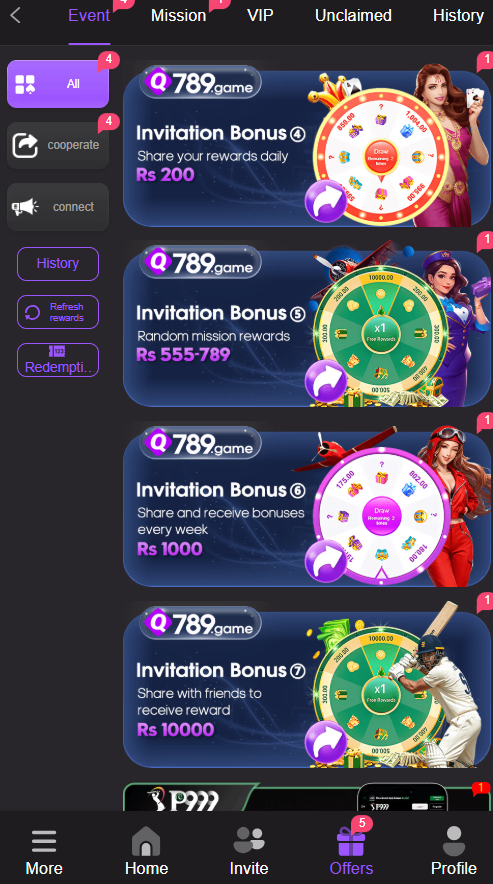Click share arrow on Invitation Bonus 4
493x884 pixels.
coord(326,201)
